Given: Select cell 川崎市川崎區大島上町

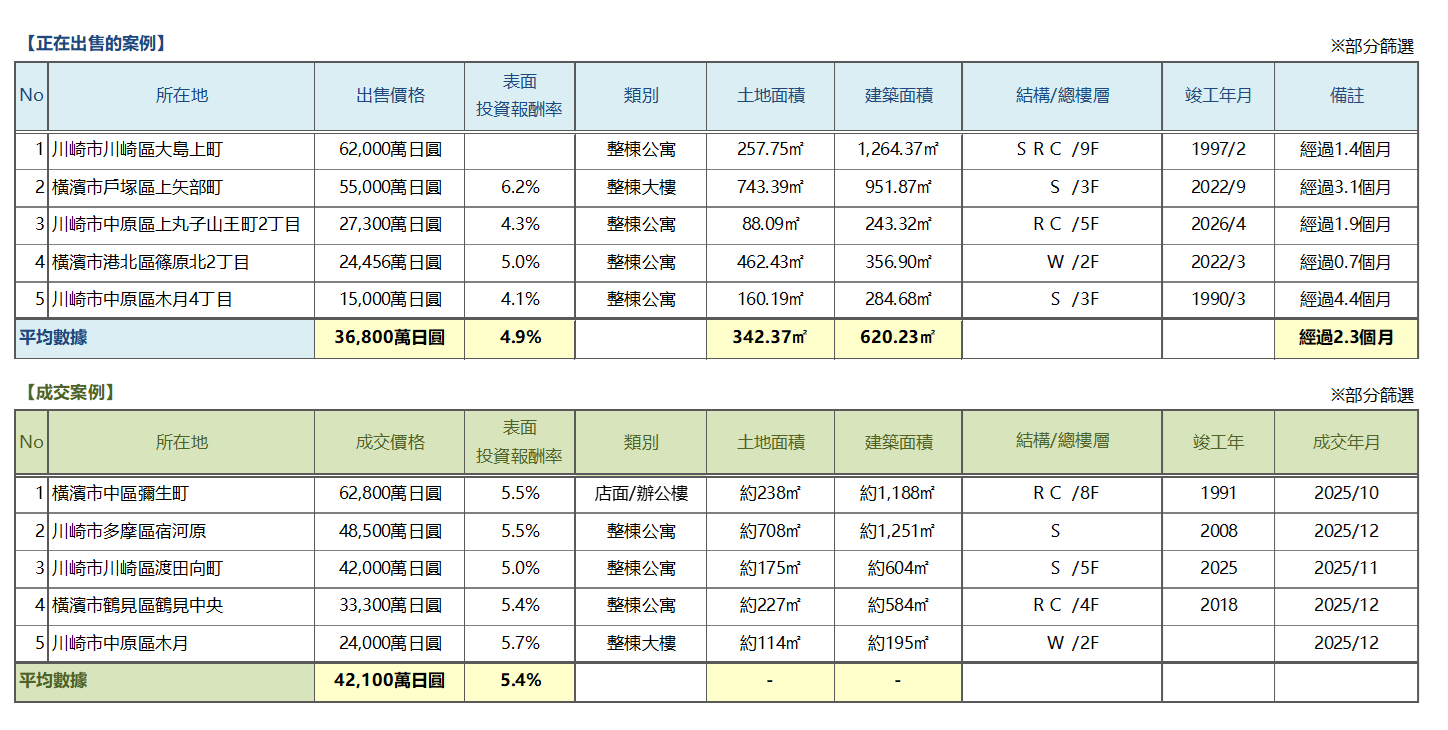Looking at the screenshot, I should (138, 150).
